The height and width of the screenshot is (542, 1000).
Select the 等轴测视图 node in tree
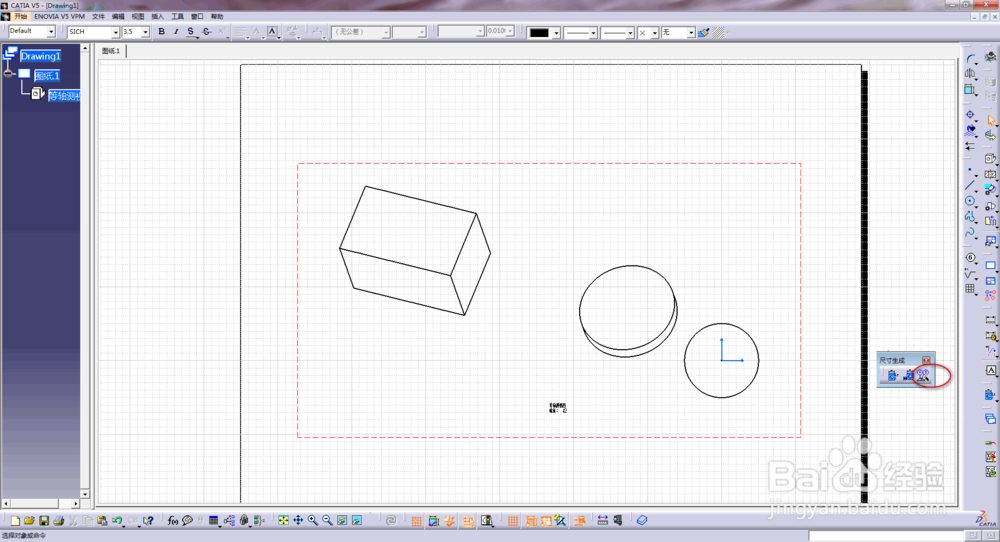pos(64,96)
